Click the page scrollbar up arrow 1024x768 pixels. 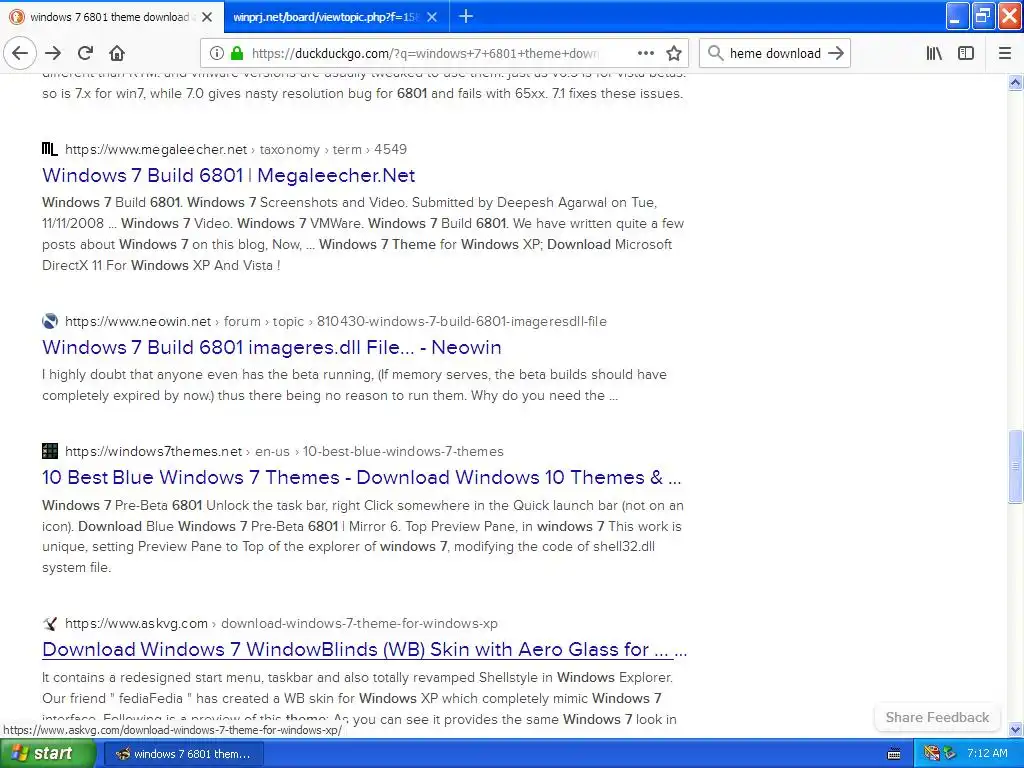[1015, 82]
